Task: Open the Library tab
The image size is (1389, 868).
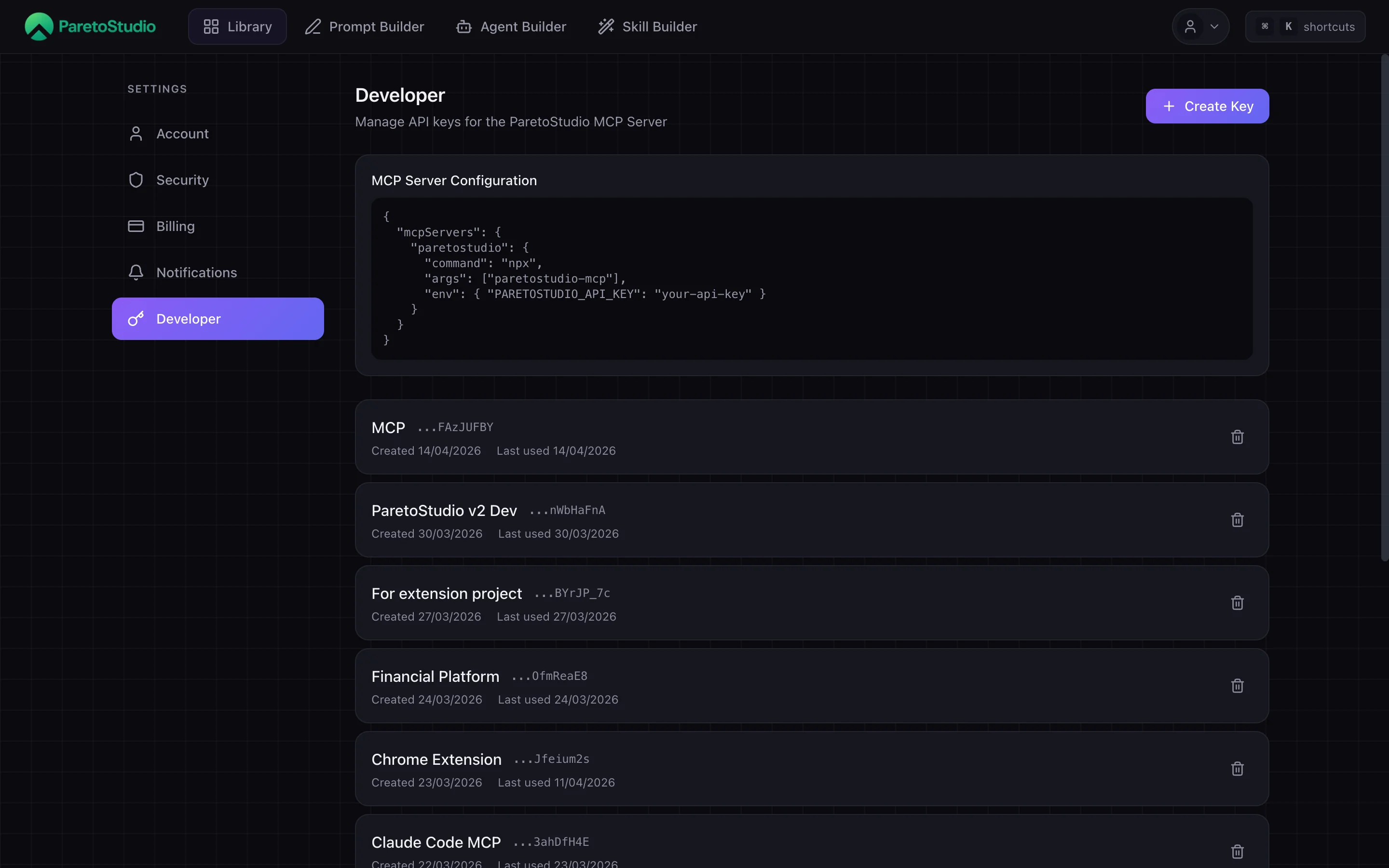Action: tap(238, 27)
